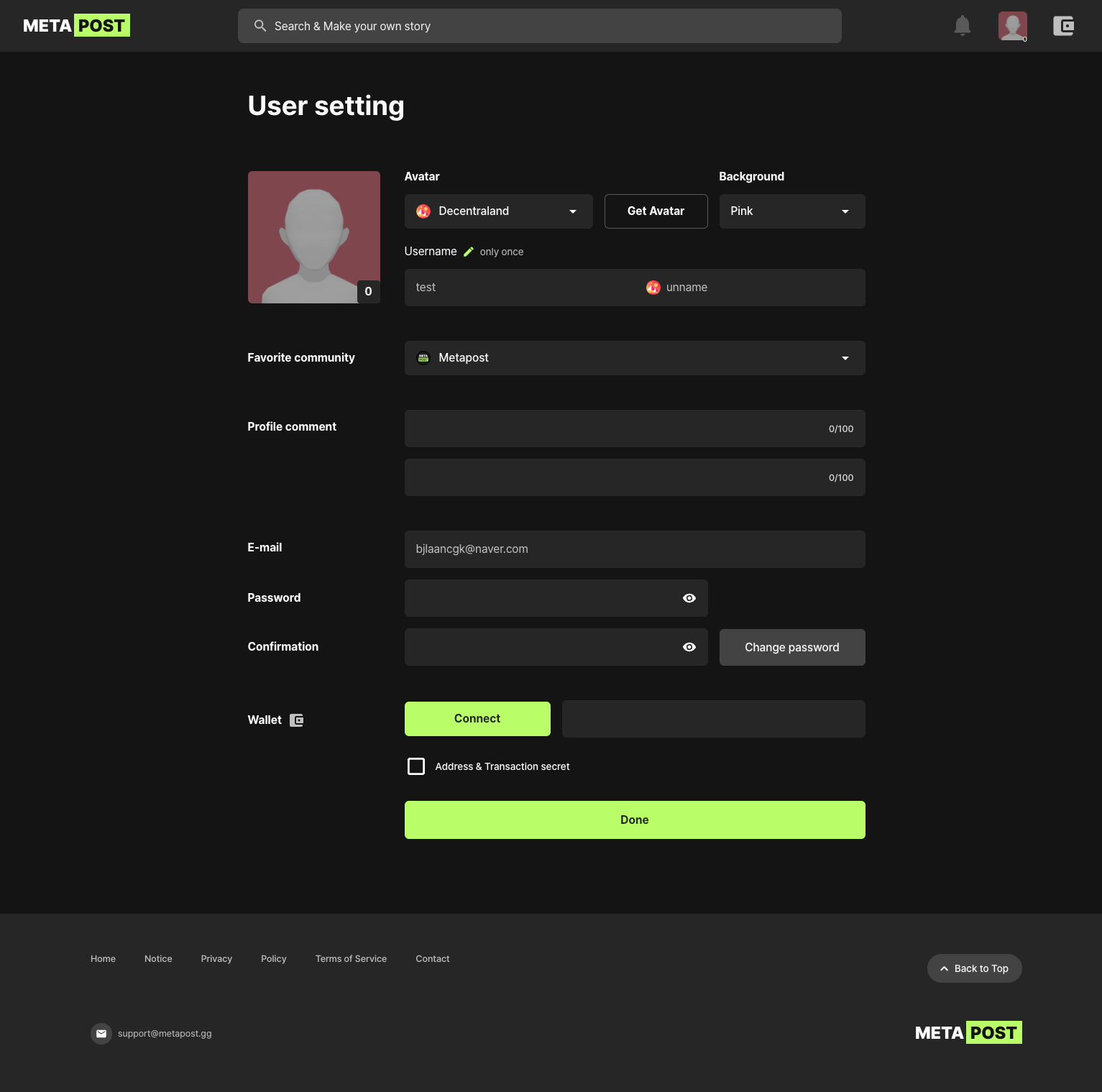Click the support mail envelope icon

(x=101, y=1034)
